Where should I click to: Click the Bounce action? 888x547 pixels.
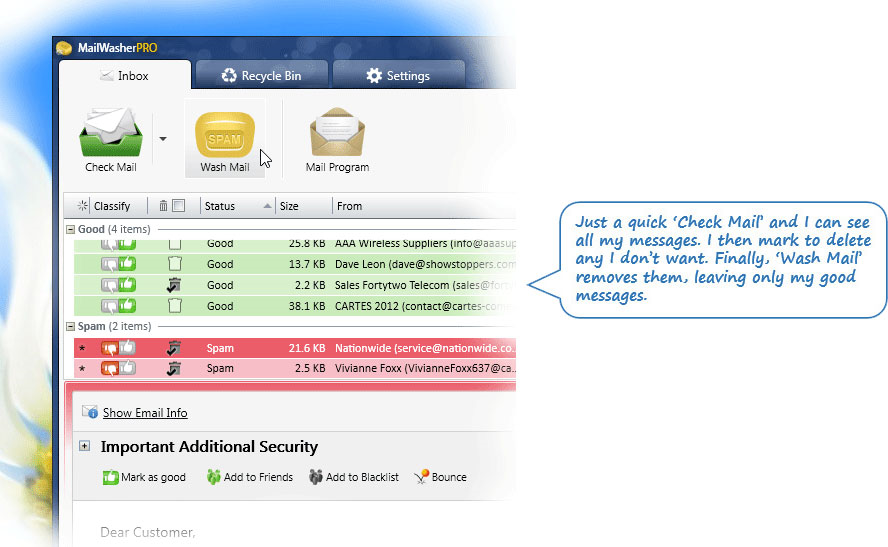coord(441,477)
